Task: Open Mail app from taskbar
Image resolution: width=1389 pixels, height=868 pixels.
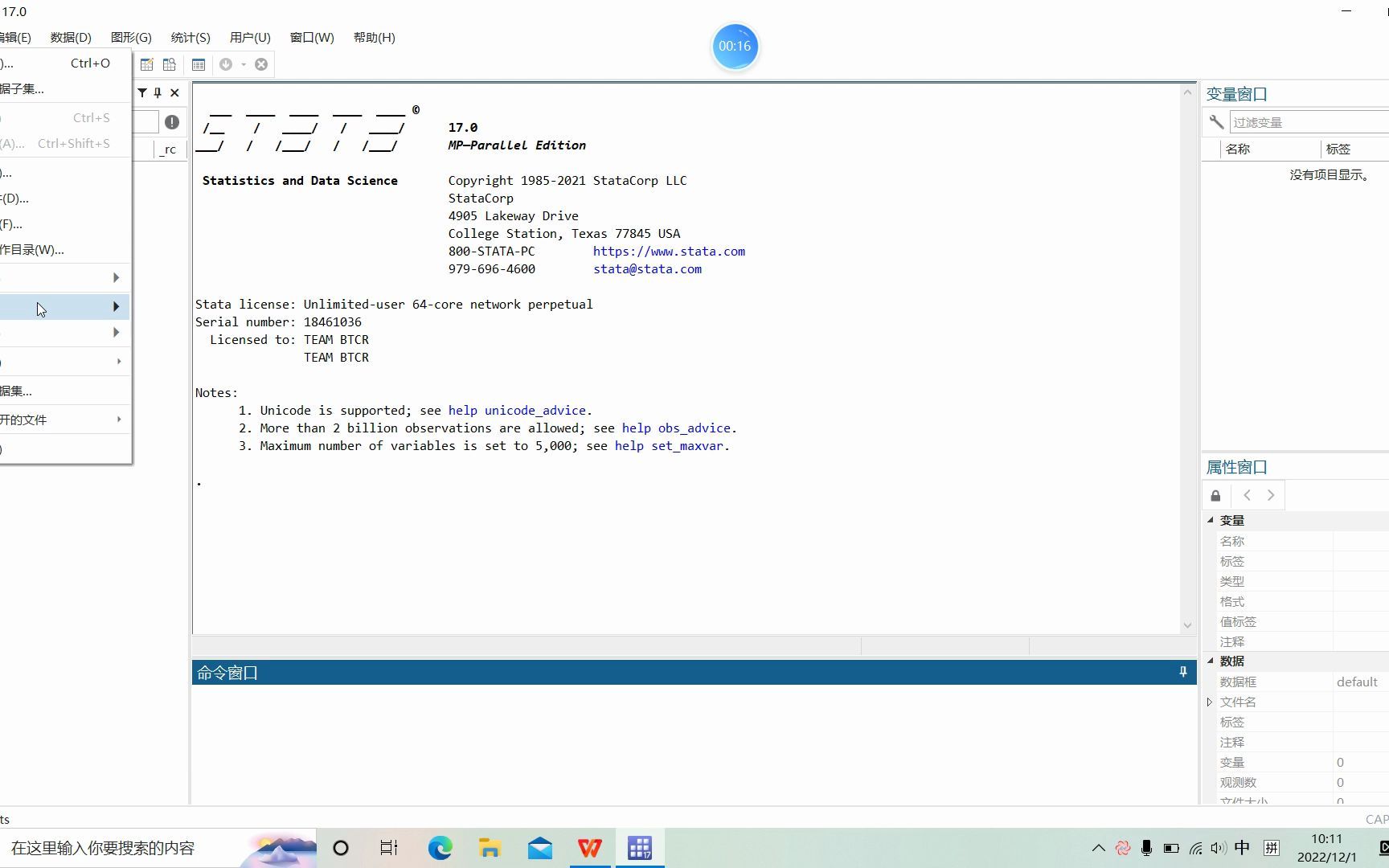Action: click(x=540, y=848)
